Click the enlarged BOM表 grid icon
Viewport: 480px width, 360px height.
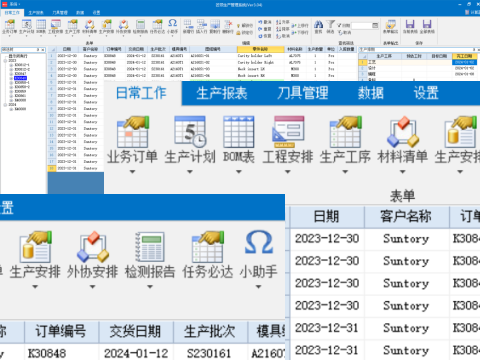[x=239, y=132]
